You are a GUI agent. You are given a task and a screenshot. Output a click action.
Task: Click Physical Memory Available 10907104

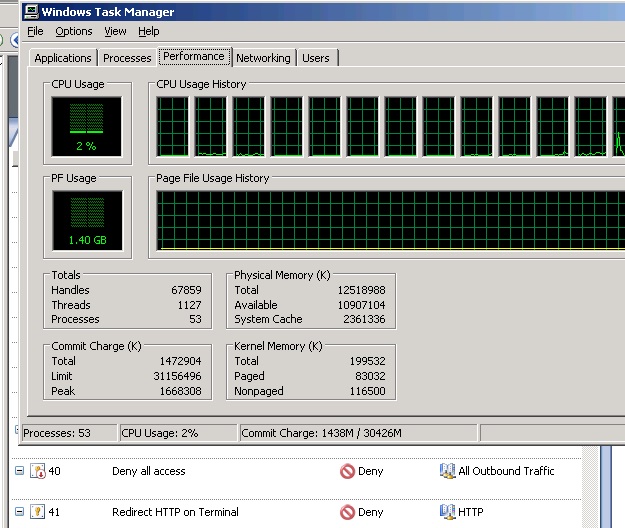(x=362, y=305)
